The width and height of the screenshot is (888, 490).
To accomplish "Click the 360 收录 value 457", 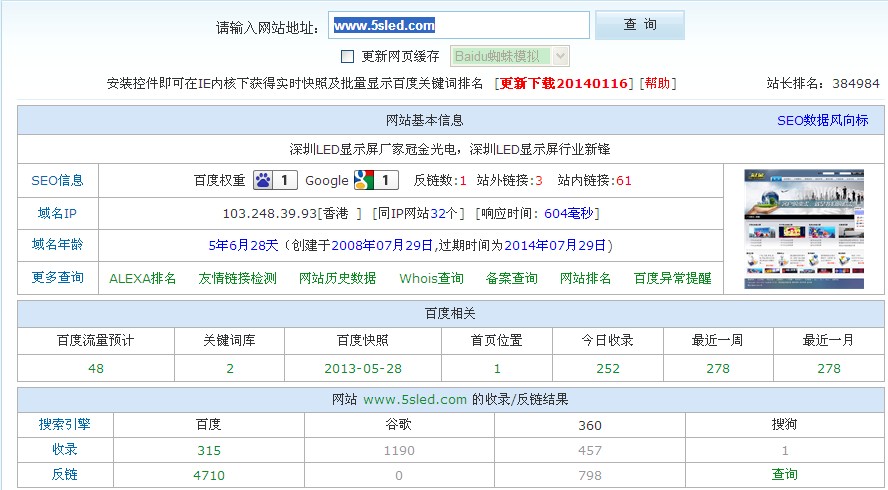I will click(590, 450).
